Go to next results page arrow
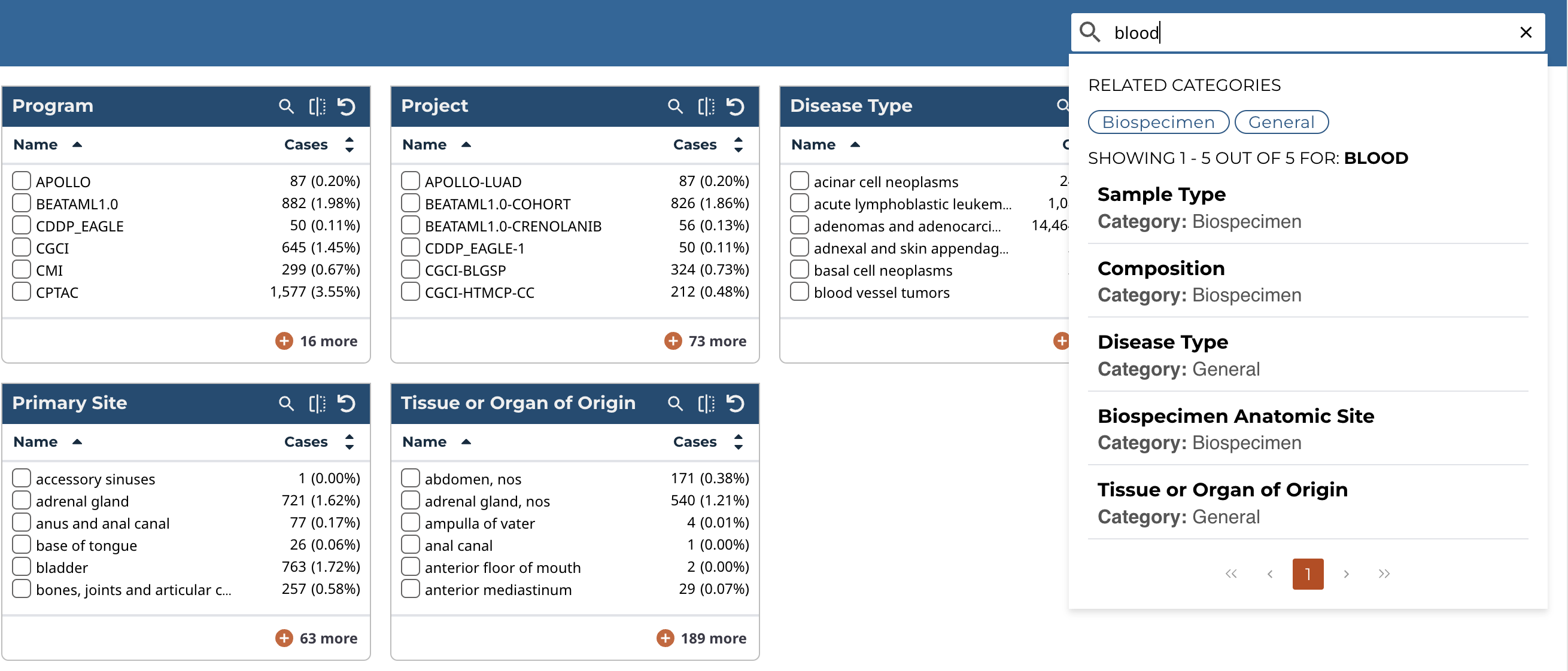 click(1346, 574)
